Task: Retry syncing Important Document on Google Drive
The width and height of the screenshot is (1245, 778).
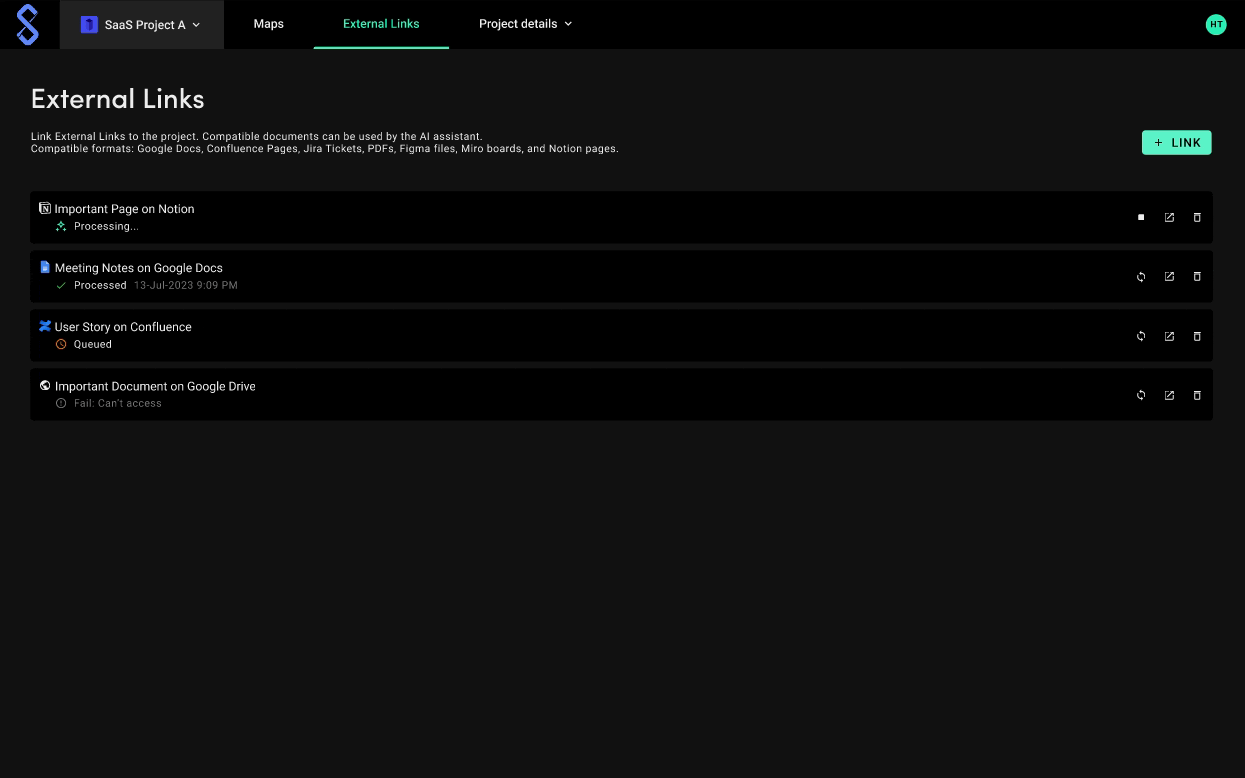Action: point(1141,395)
